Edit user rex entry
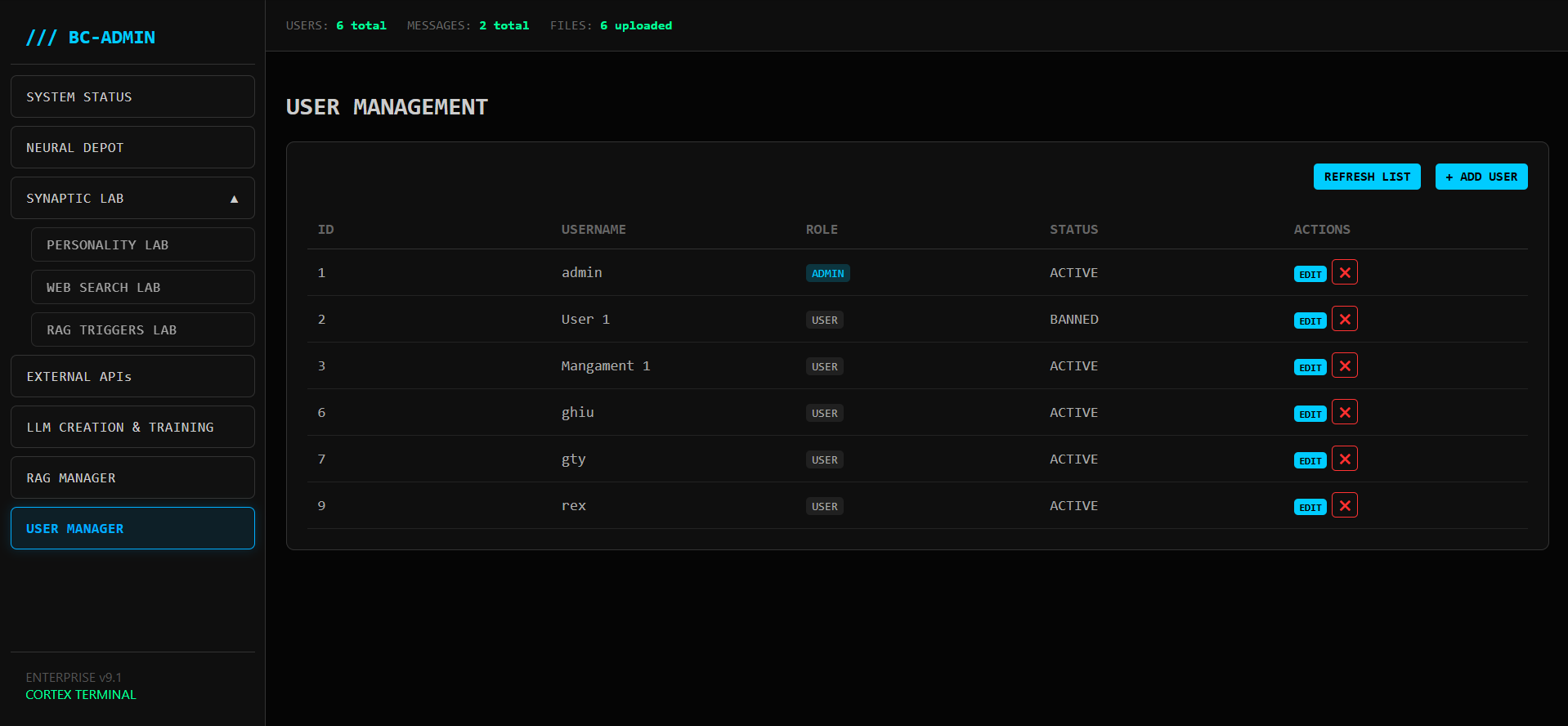Screen dimensions: 1568x726 click(1310, 507)
